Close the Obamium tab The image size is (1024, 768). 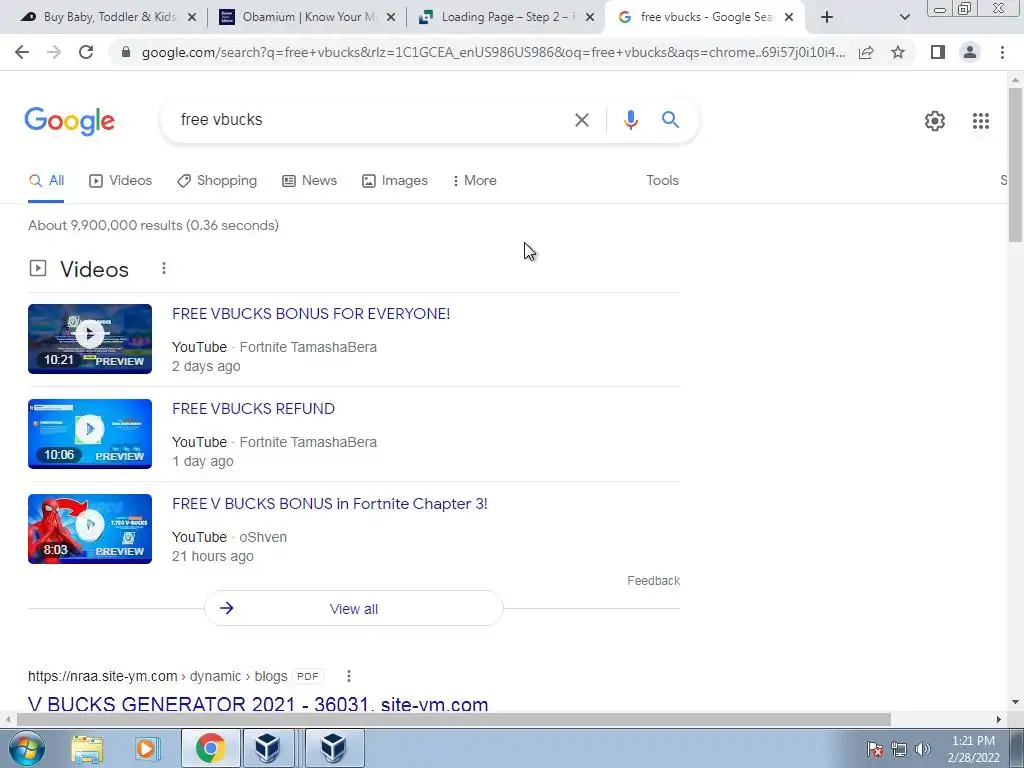tap(391, 18)
